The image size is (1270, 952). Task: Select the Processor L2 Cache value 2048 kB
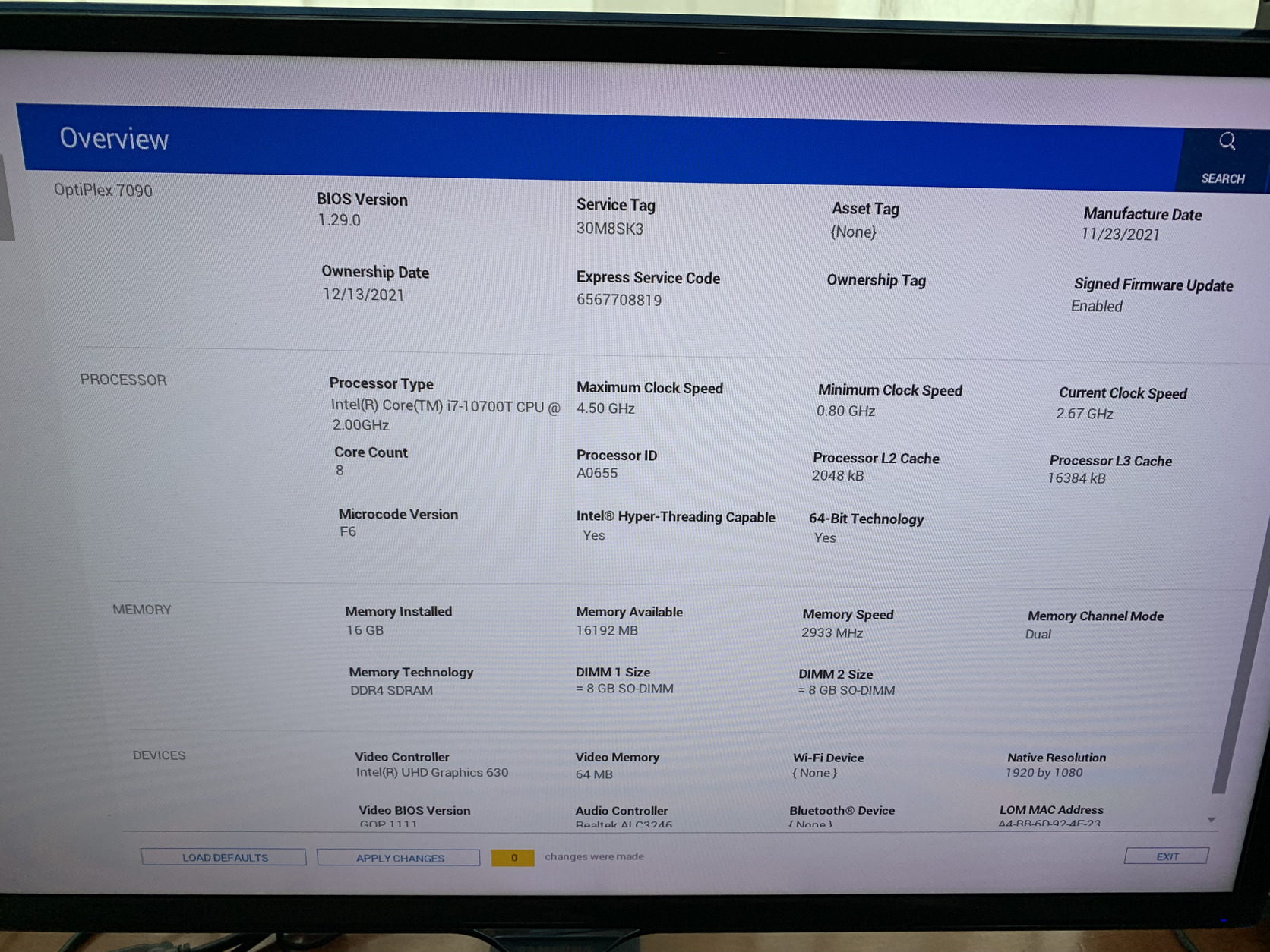tap(838, 476)
